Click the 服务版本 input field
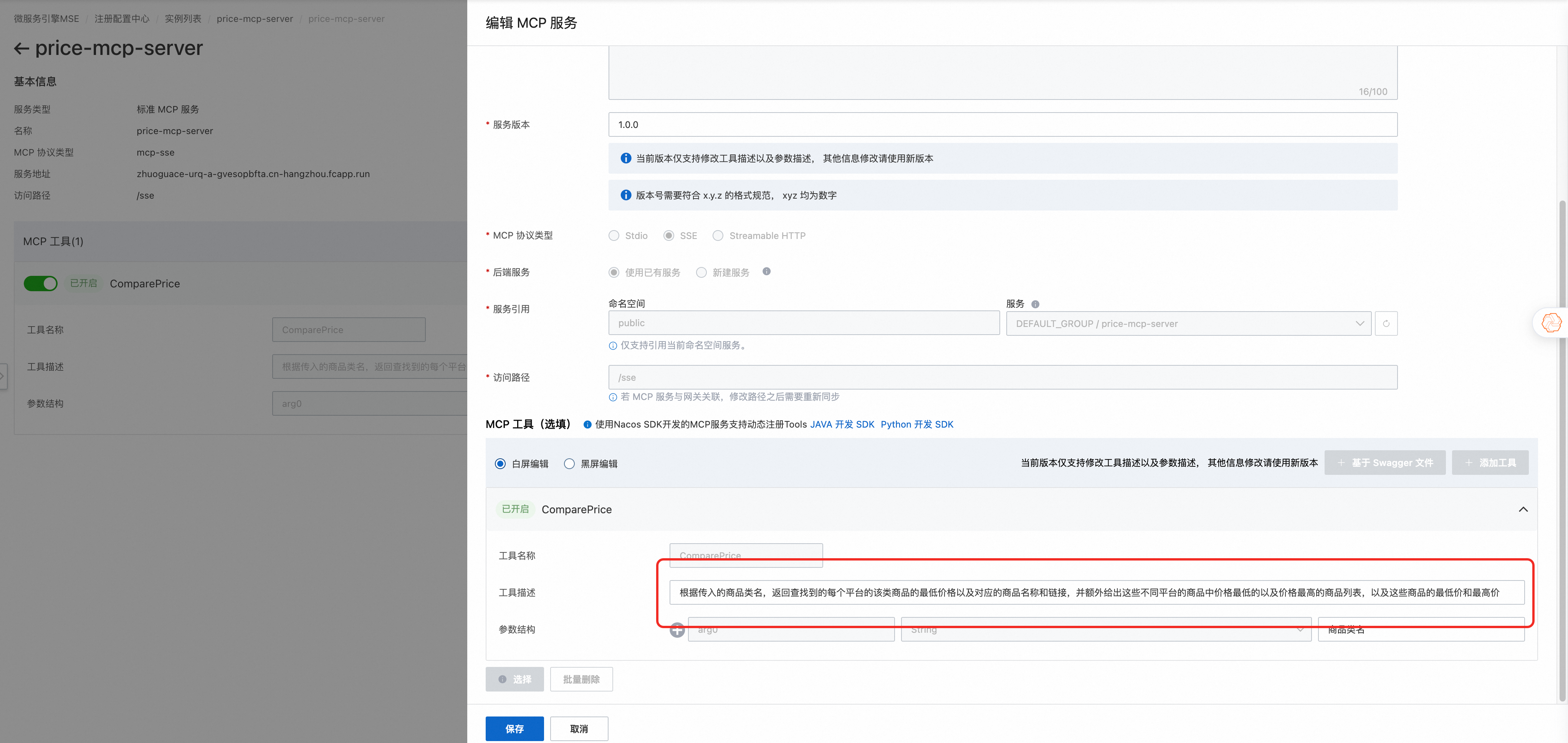Viewport: 1568px width, 743px height. [1002, 124]
